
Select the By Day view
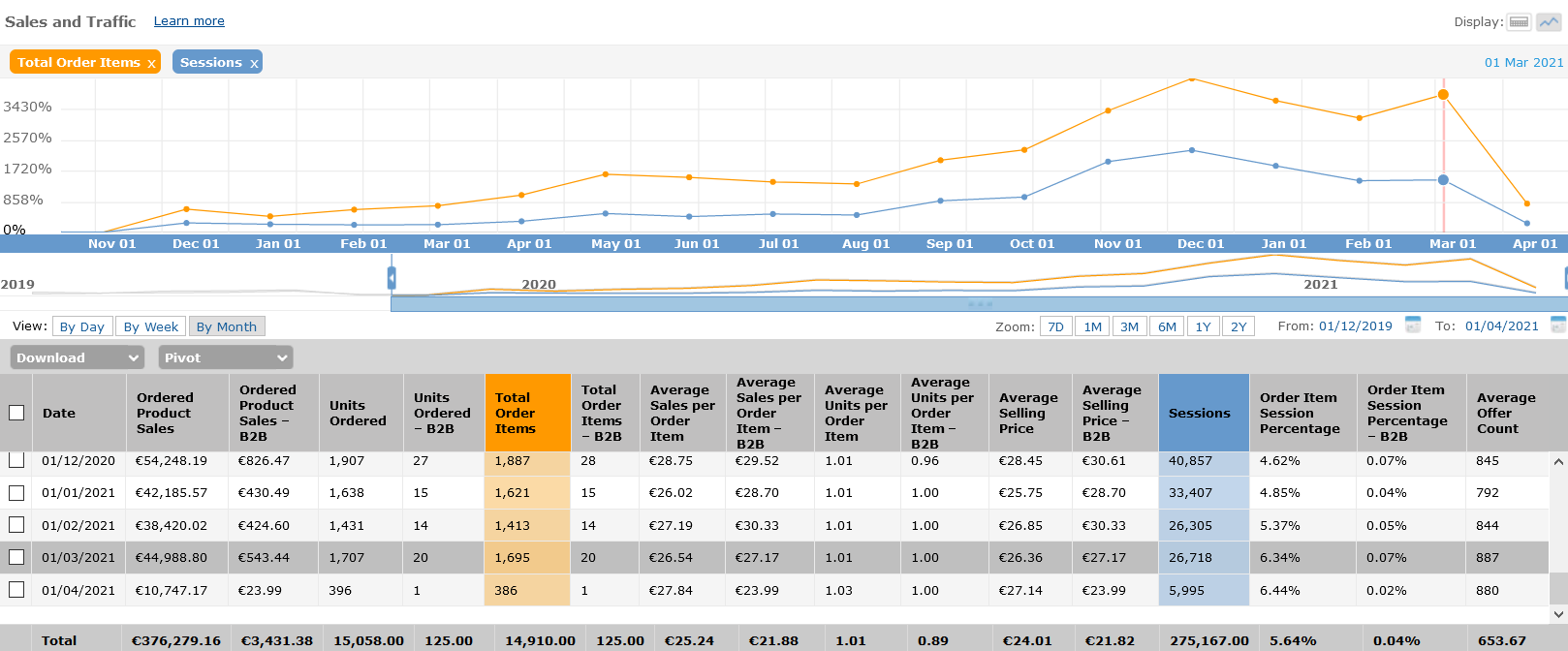pos(82,326)
